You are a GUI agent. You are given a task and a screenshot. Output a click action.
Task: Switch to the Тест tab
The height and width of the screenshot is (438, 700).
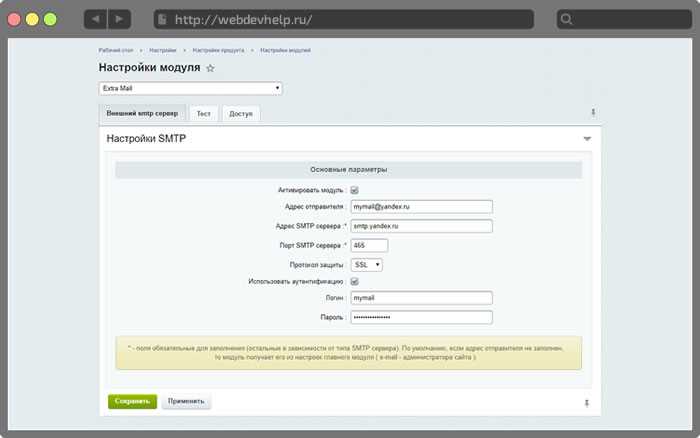click(x=204, y=114)
